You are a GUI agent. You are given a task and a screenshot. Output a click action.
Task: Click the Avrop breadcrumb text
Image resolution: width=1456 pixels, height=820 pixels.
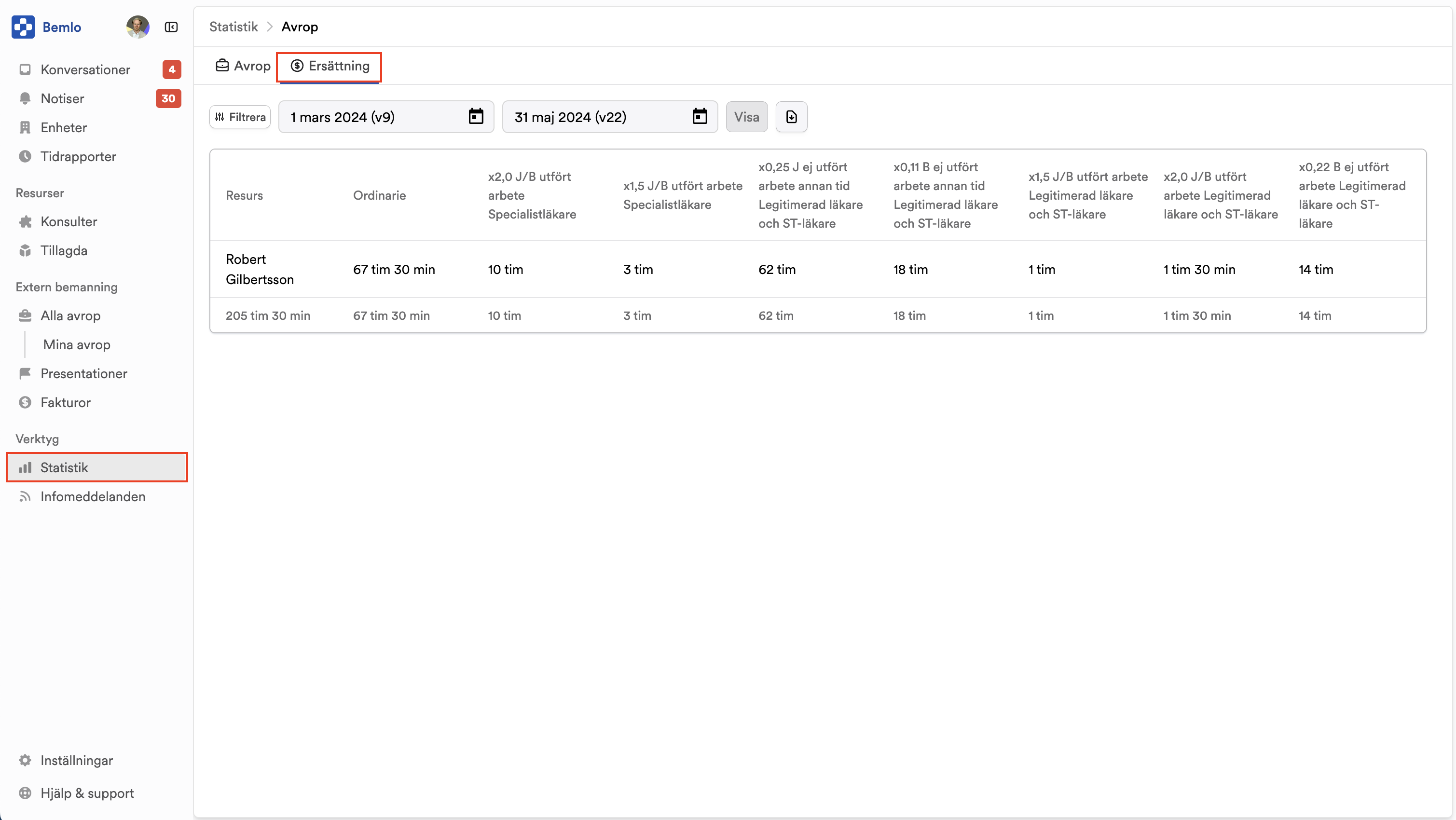tap(300, 27)
